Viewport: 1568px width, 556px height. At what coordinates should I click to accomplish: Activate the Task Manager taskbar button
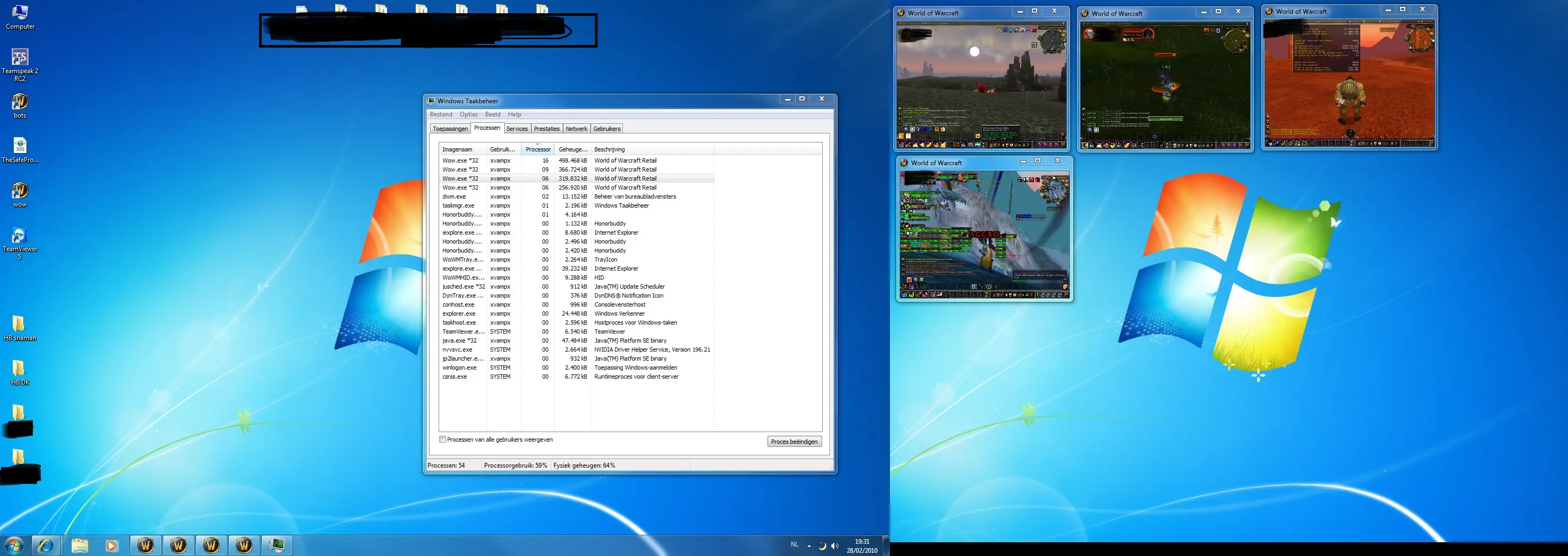pos(277,545)
